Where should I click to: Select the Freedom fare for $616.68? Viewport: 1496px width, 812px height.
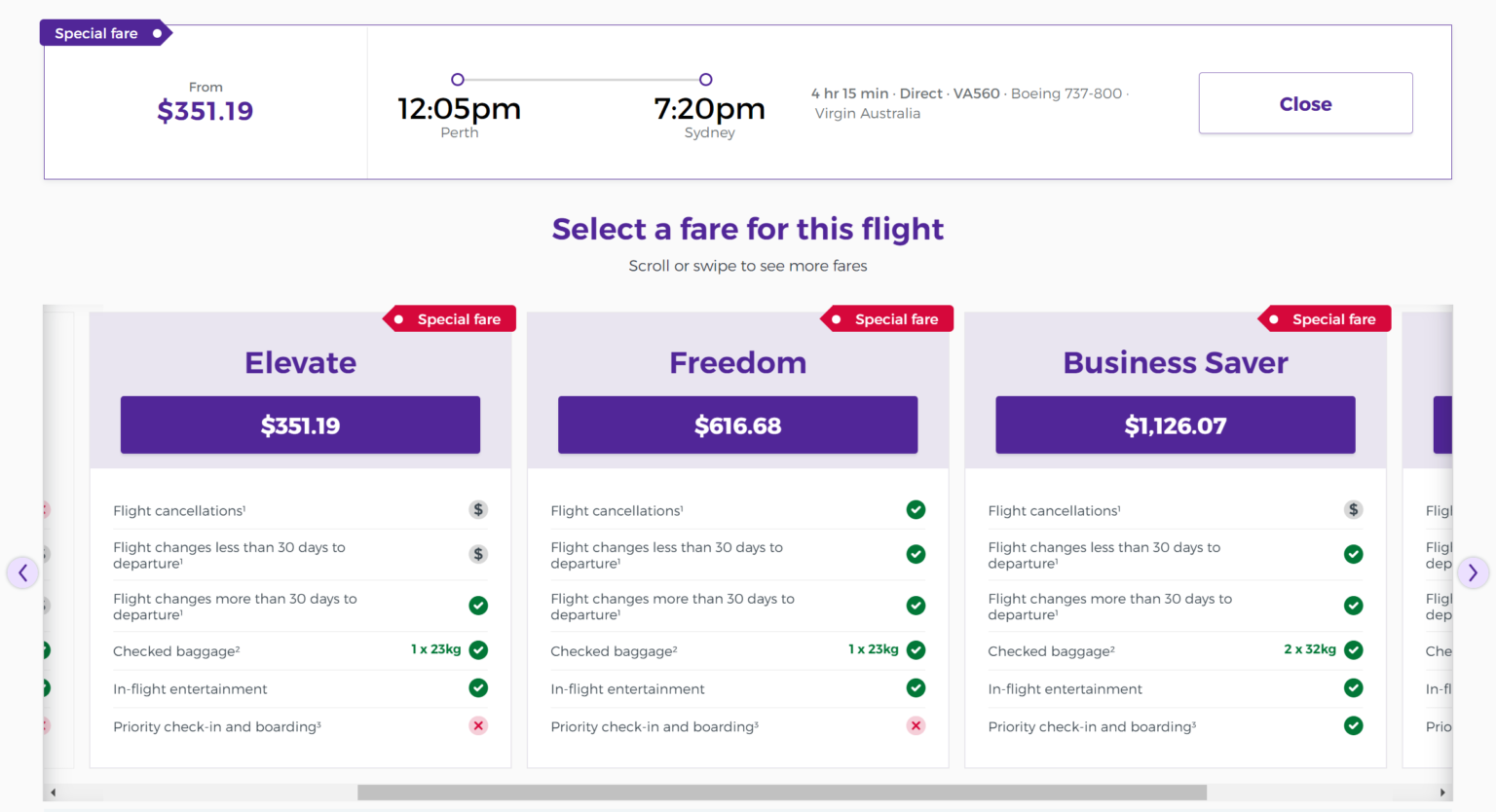737,424
